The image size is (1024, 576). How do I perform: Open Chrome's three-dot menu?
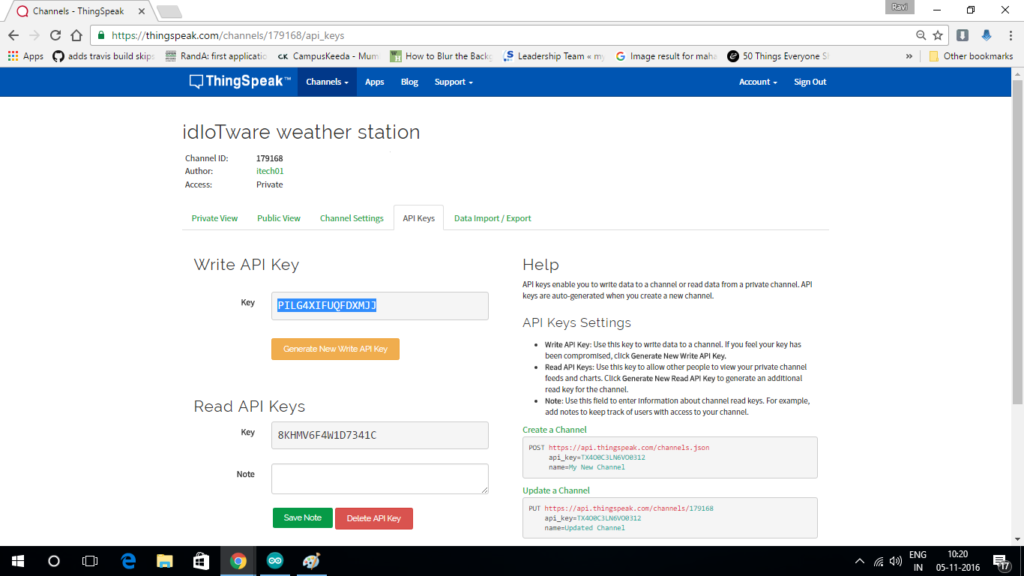pyautogui.click(x=1010, y=35)
